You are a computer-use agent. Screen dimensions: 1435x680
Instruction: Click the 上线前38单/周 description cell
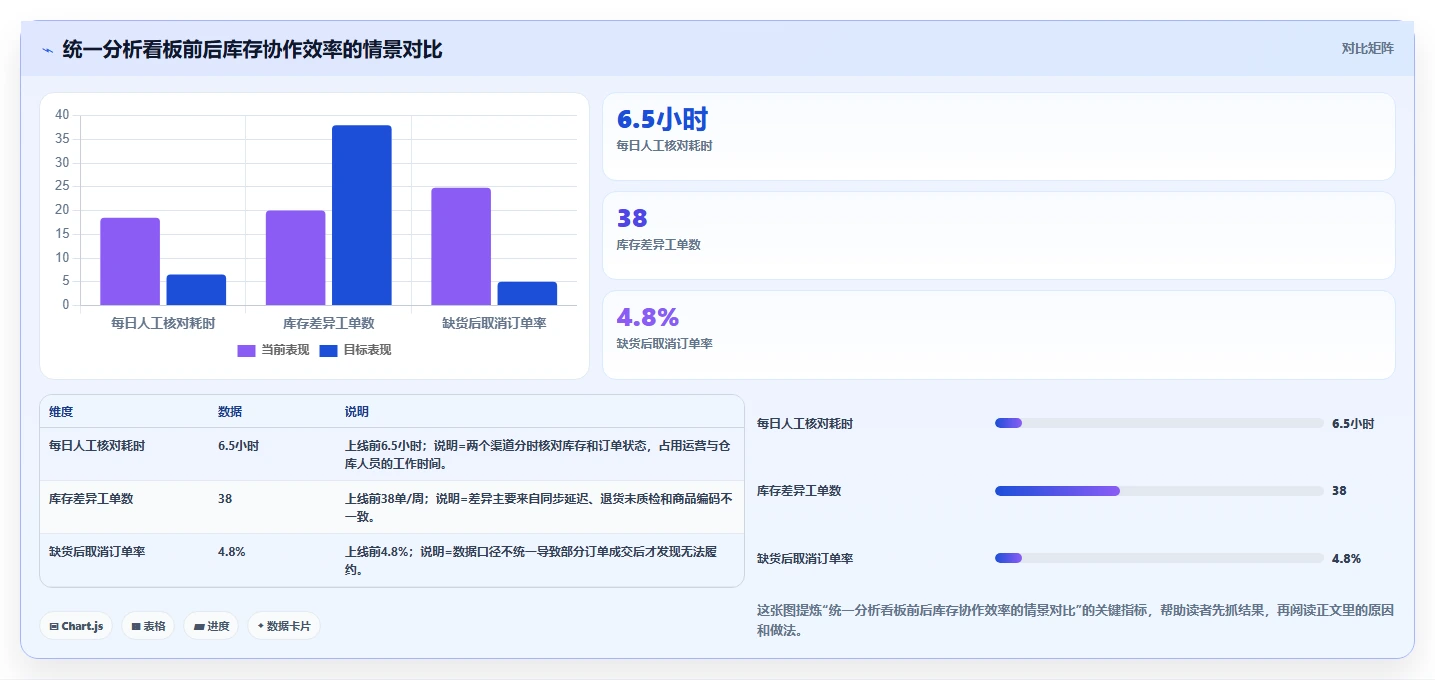[x=539, y=507]
